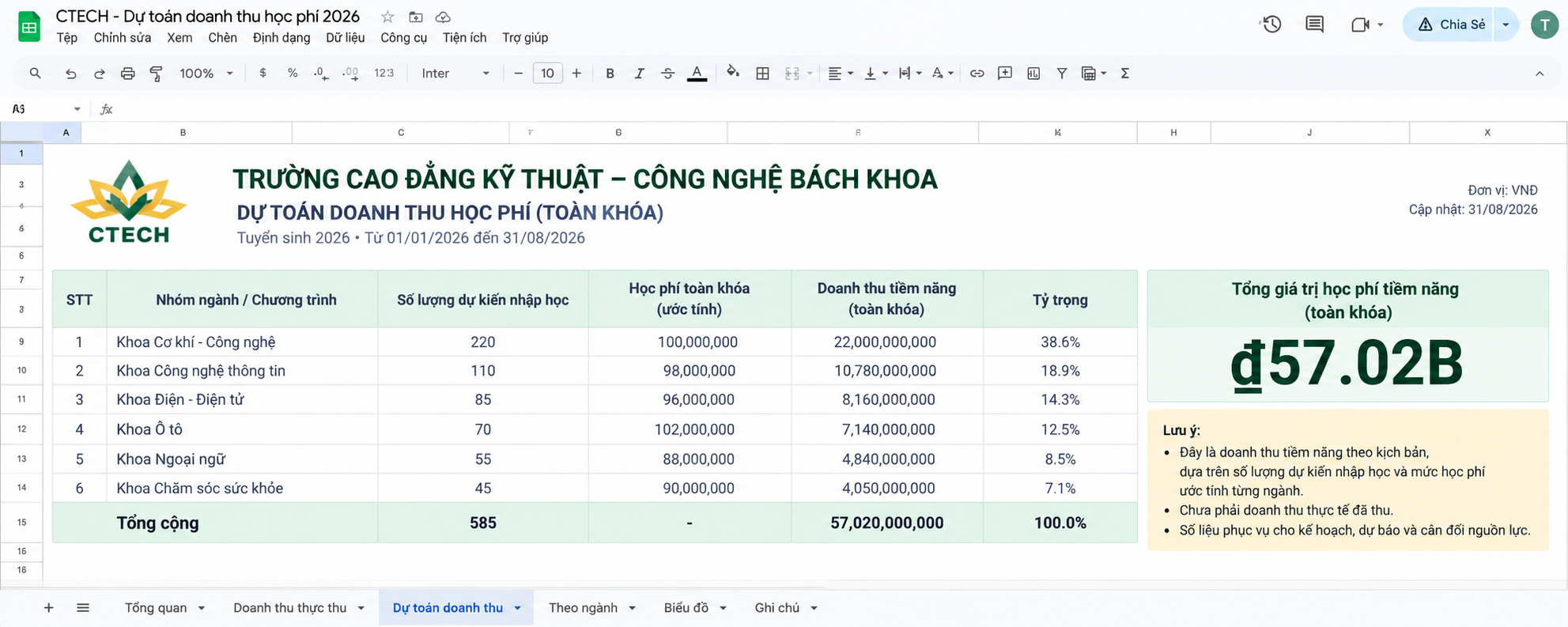Decrease font size with minus button
The width and height of the screenshot is (1568, 627).
pos(518,74)
